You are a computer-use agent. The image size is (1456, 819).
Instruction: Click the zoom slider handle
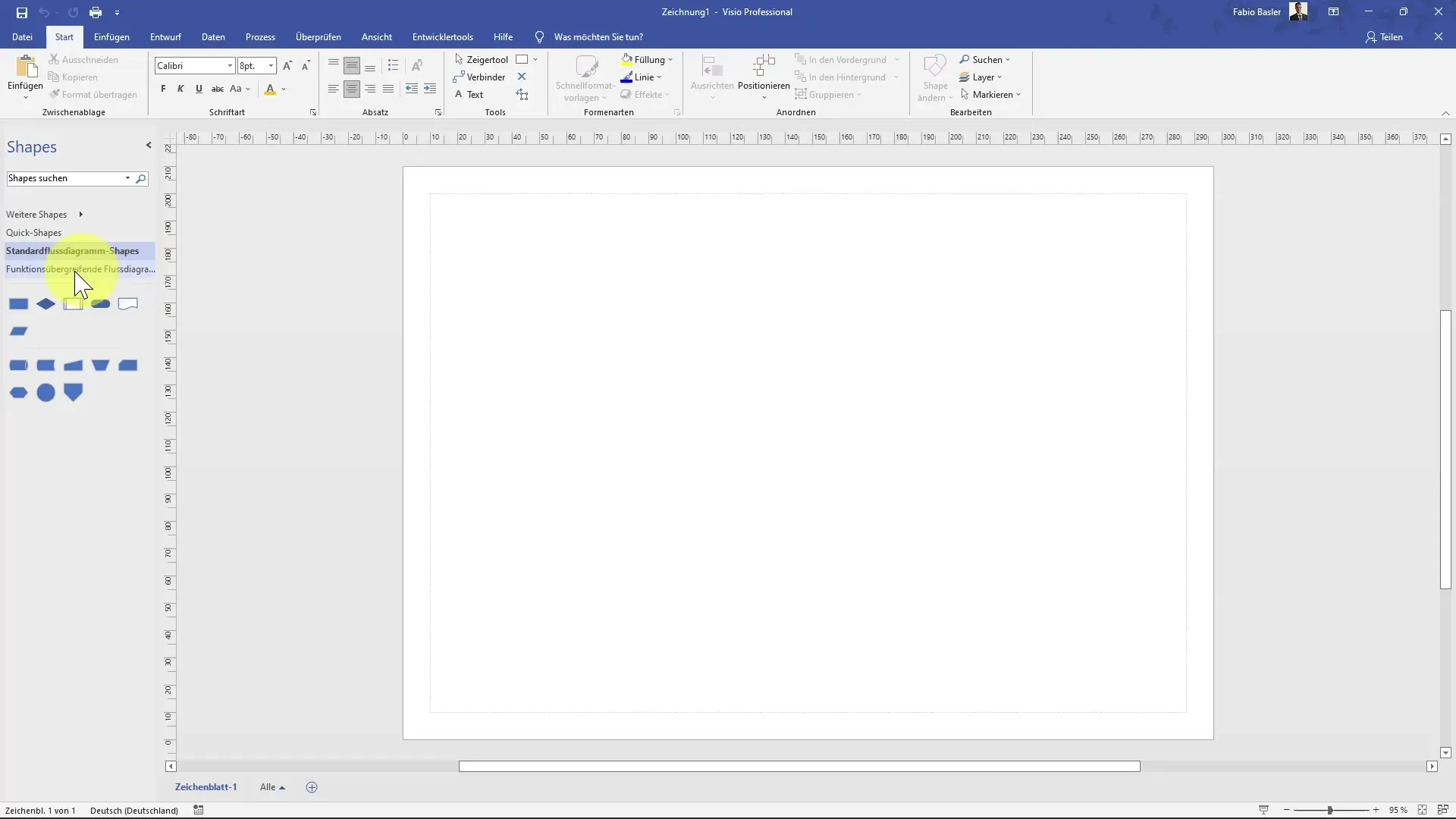click(1329, 810)
